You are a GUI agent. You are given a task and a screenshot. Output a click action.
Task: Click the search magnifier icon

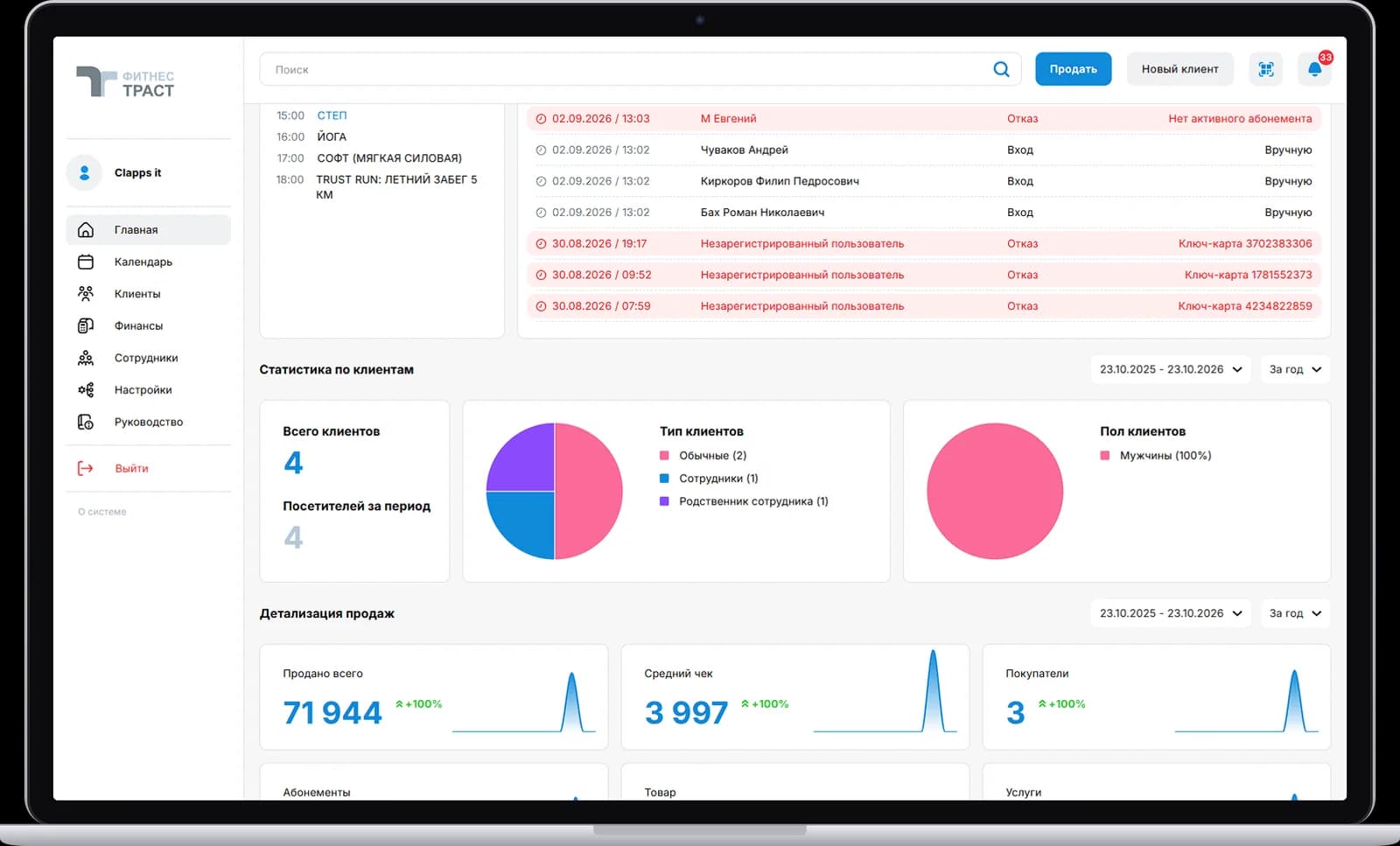pyautogui.click(x=1001, y=69)
